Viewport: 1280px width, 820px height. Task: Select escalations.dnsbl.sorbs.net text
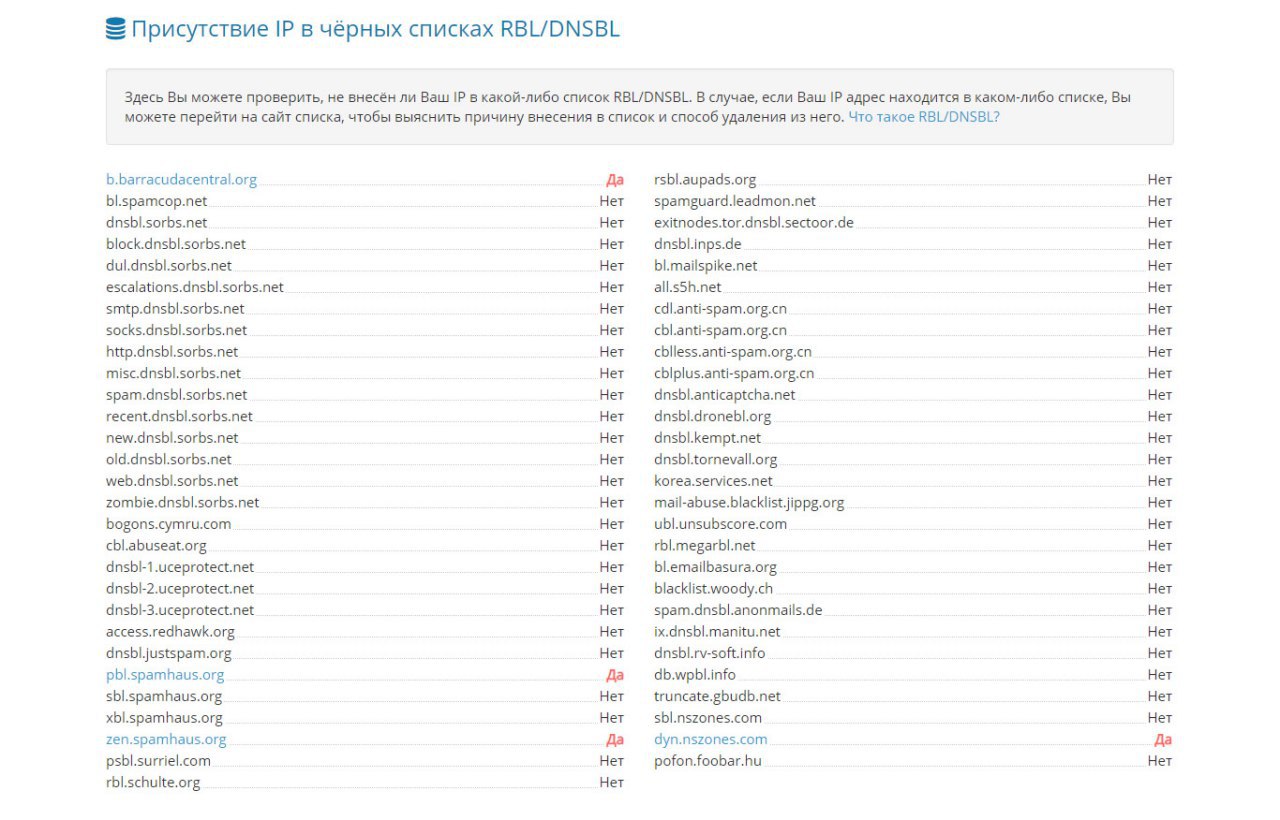(195, 286)
